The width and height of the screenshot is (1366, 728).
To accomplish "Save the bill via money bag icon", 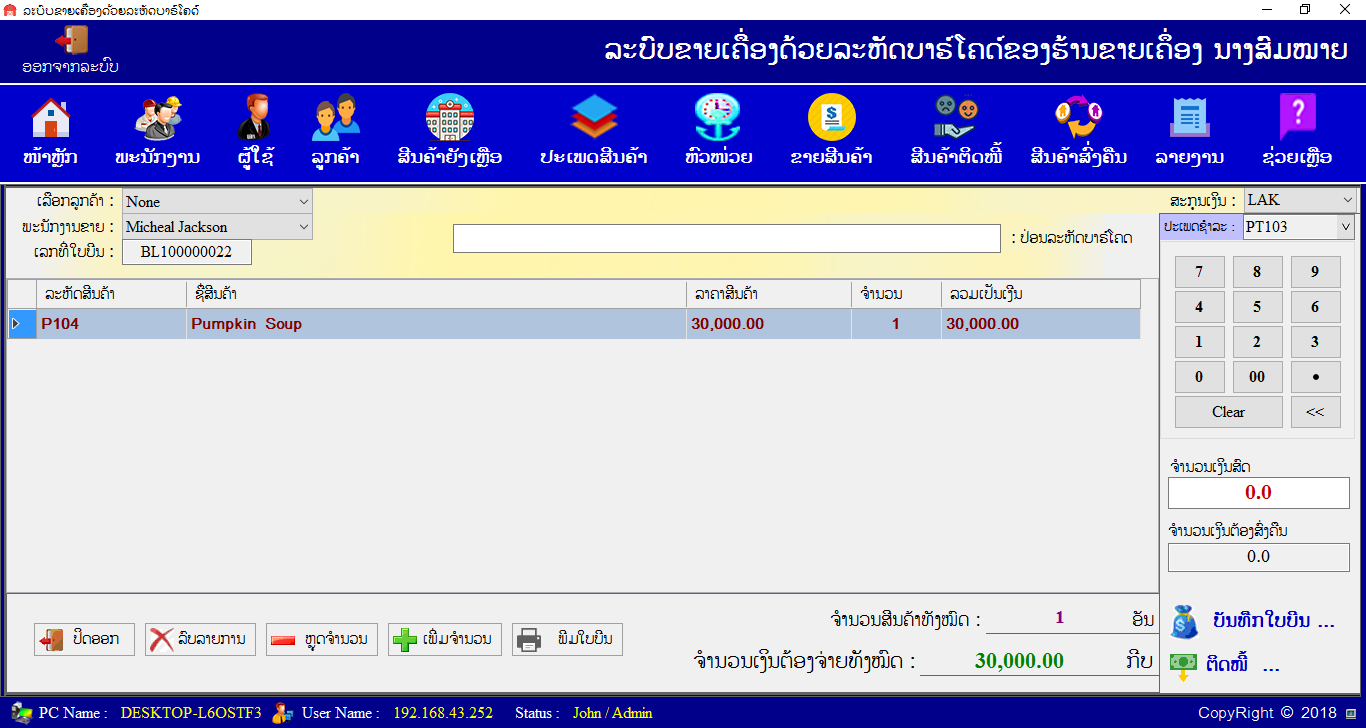I will [x=1251, y=622].
